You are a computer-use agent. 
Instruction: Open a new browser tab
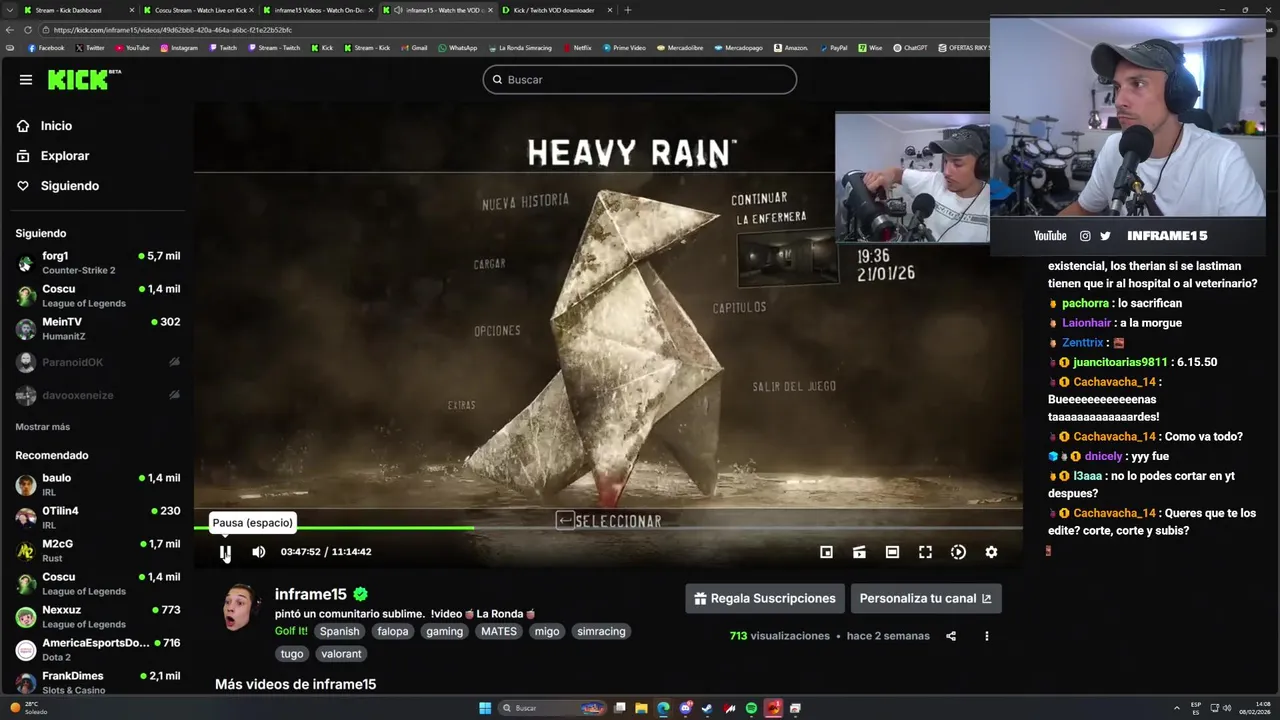click(628, 10)
